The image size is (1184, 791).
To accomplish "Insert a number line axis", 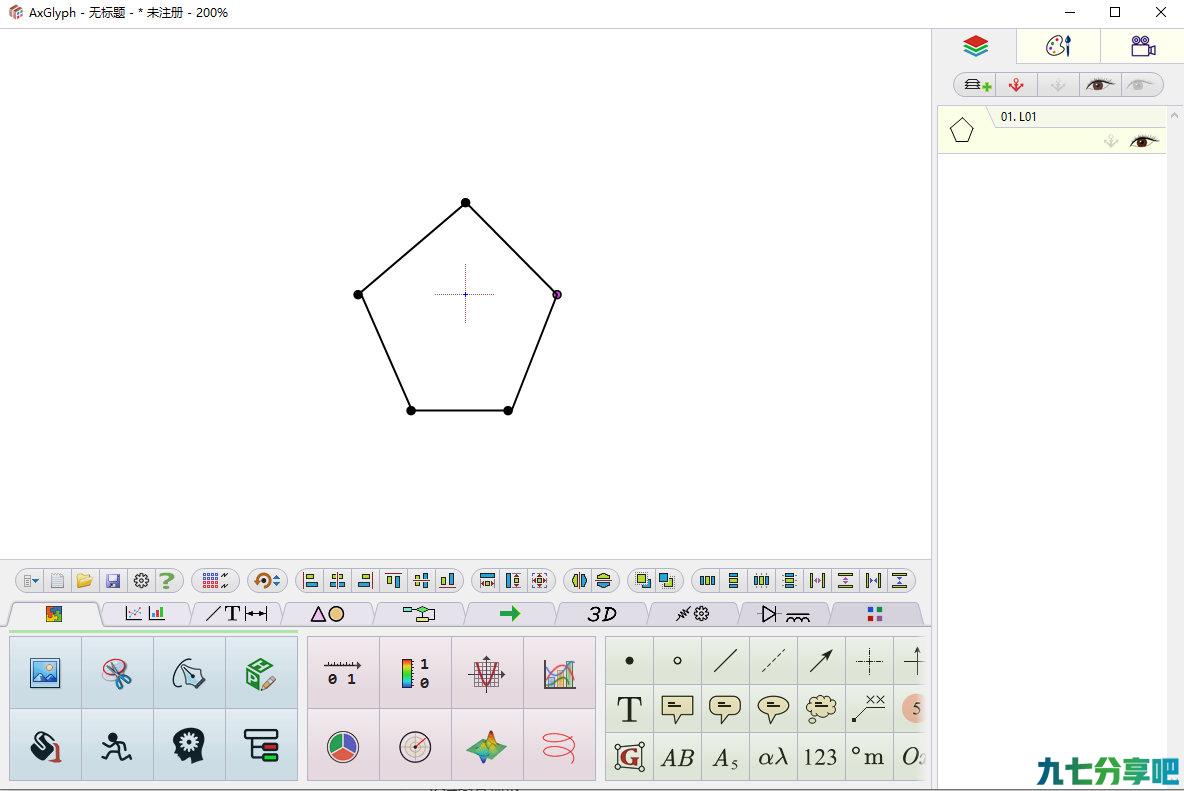I will pos(343,672).
